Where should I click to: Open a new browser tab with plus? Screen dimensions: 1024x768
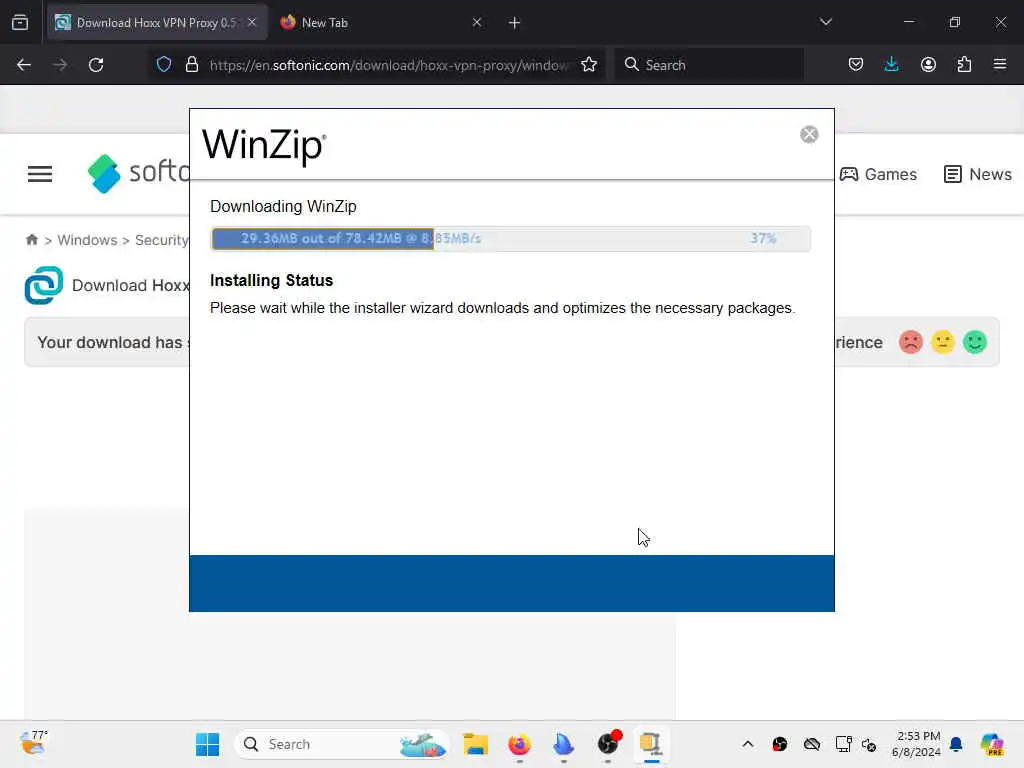point(514,23)
